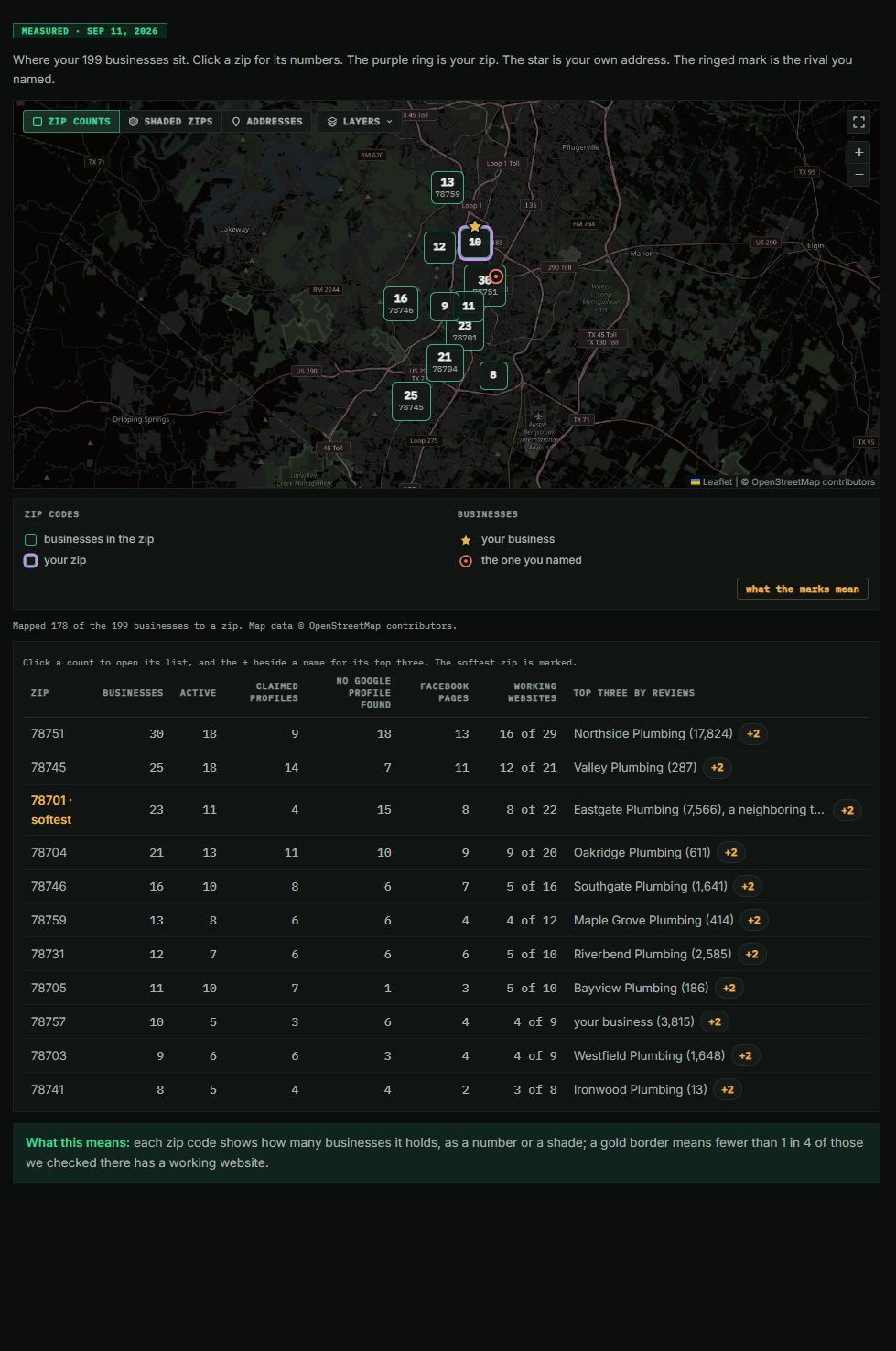This screenshot has width=896, height=1351.
Task: Click the '78701 · softest' zip label
Action: pos(52,810)
